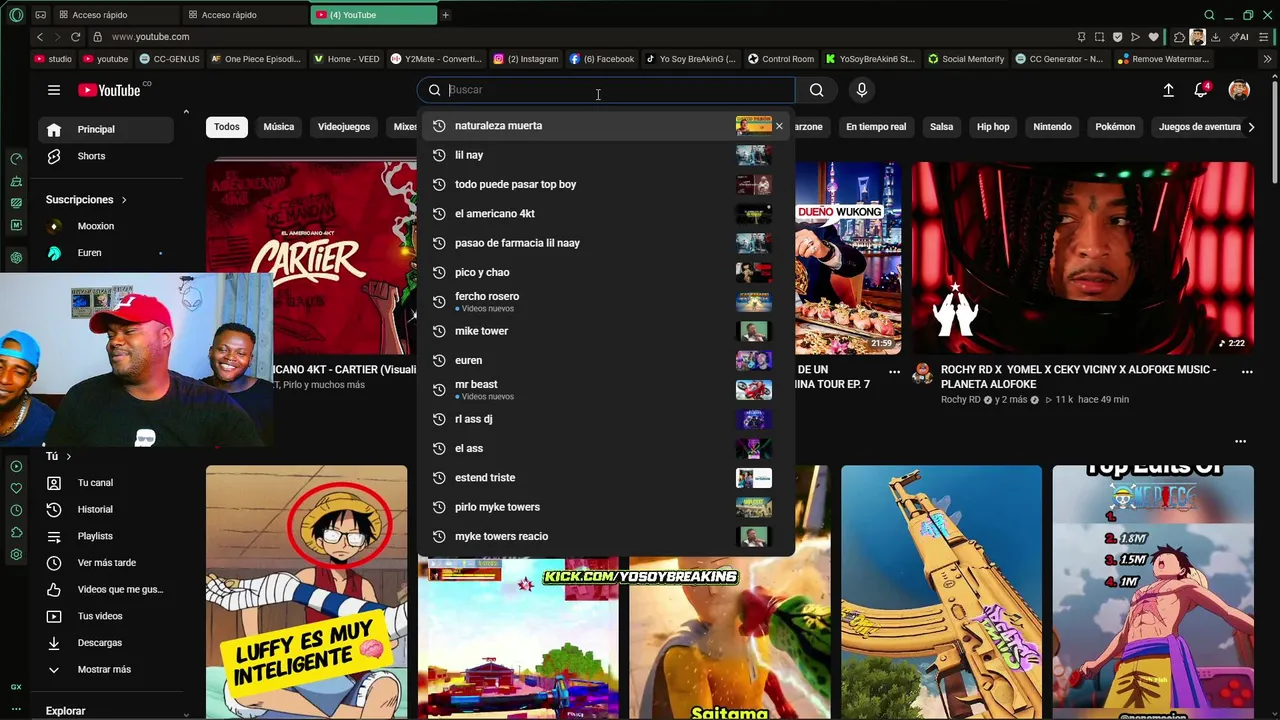Open Euren subscription channel

coord(107,253)
